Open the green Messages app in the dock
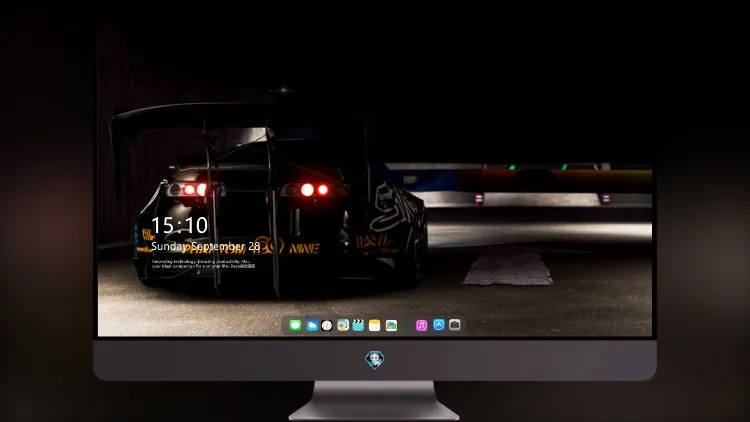 pyautogui.click(x=295, y=325)
